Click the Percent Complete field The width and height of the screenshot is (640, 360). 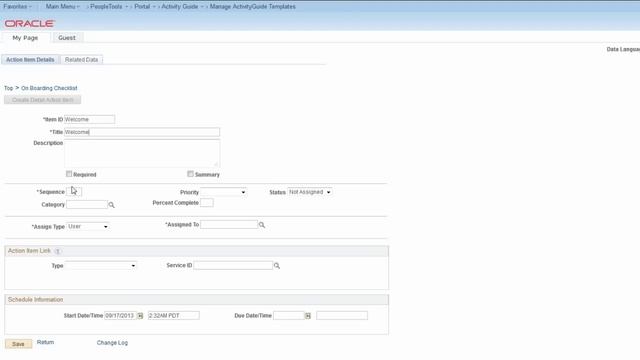[x=207, y=203]
